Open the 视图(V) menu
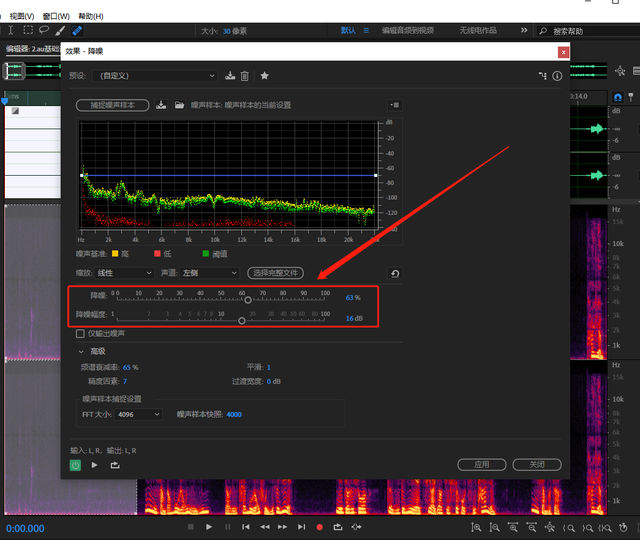The width and height of the screenshot is (640, 540). coord(22,16)
